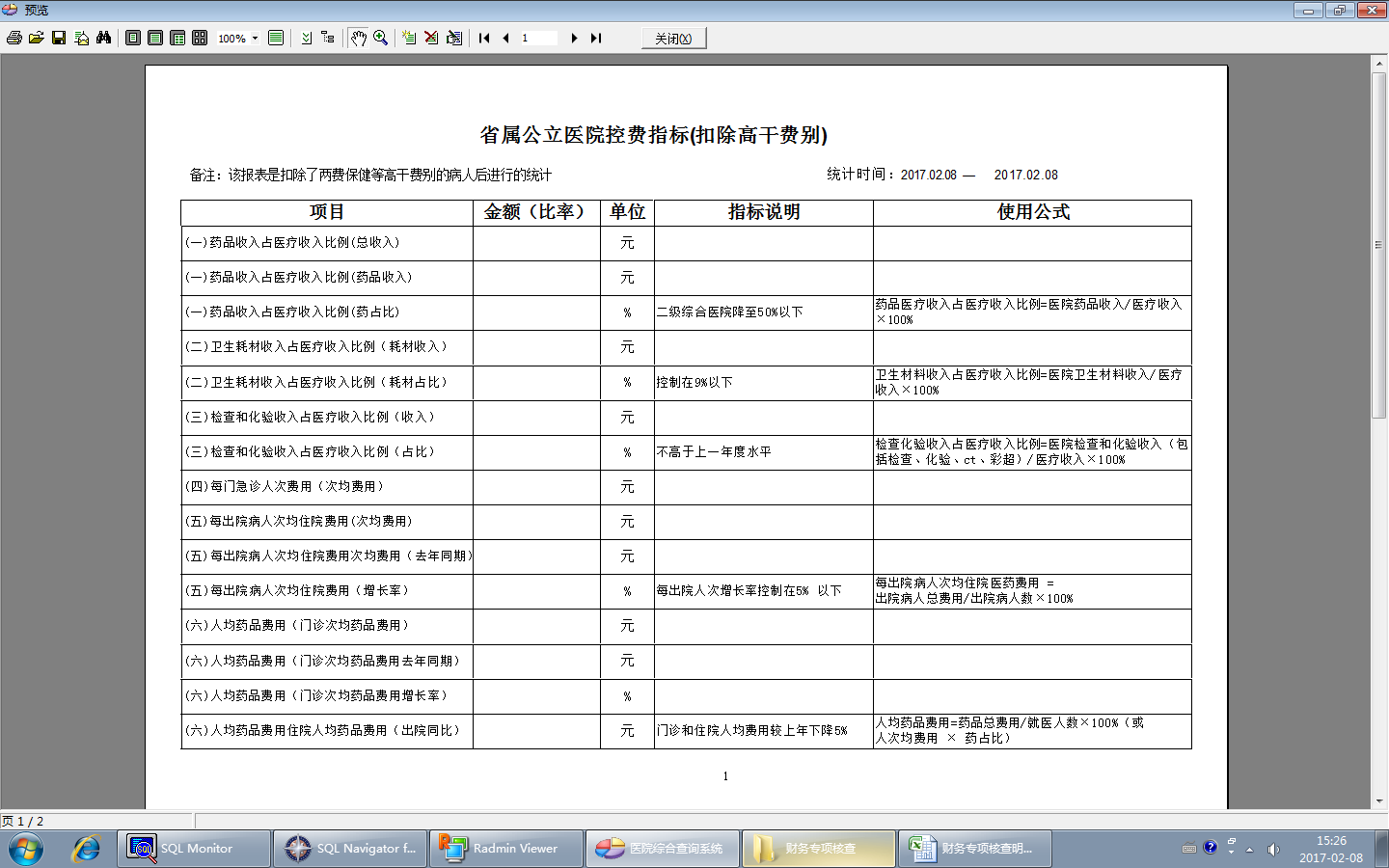Viewport: 1389px width, 868px height.
Task: Show multiple pages thumbnail grid icon
Action: coord(200,38)
